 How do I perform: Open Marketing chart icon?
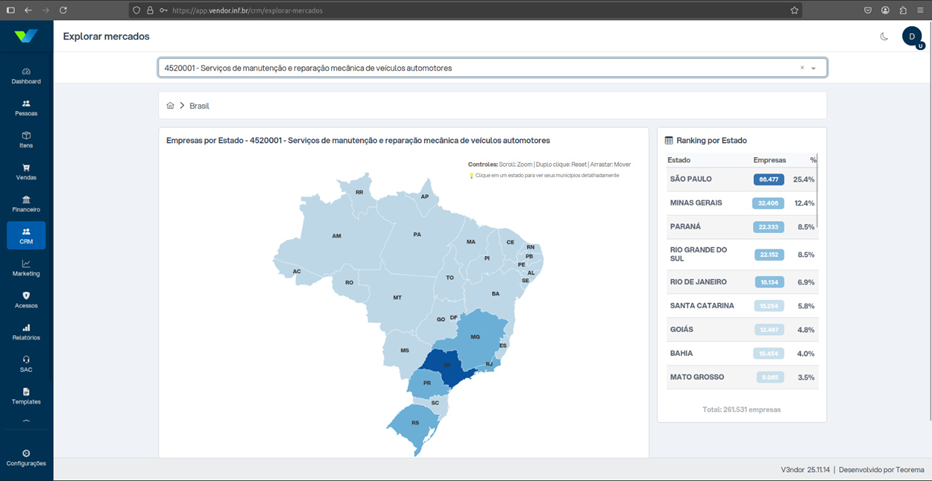[26, 264]
